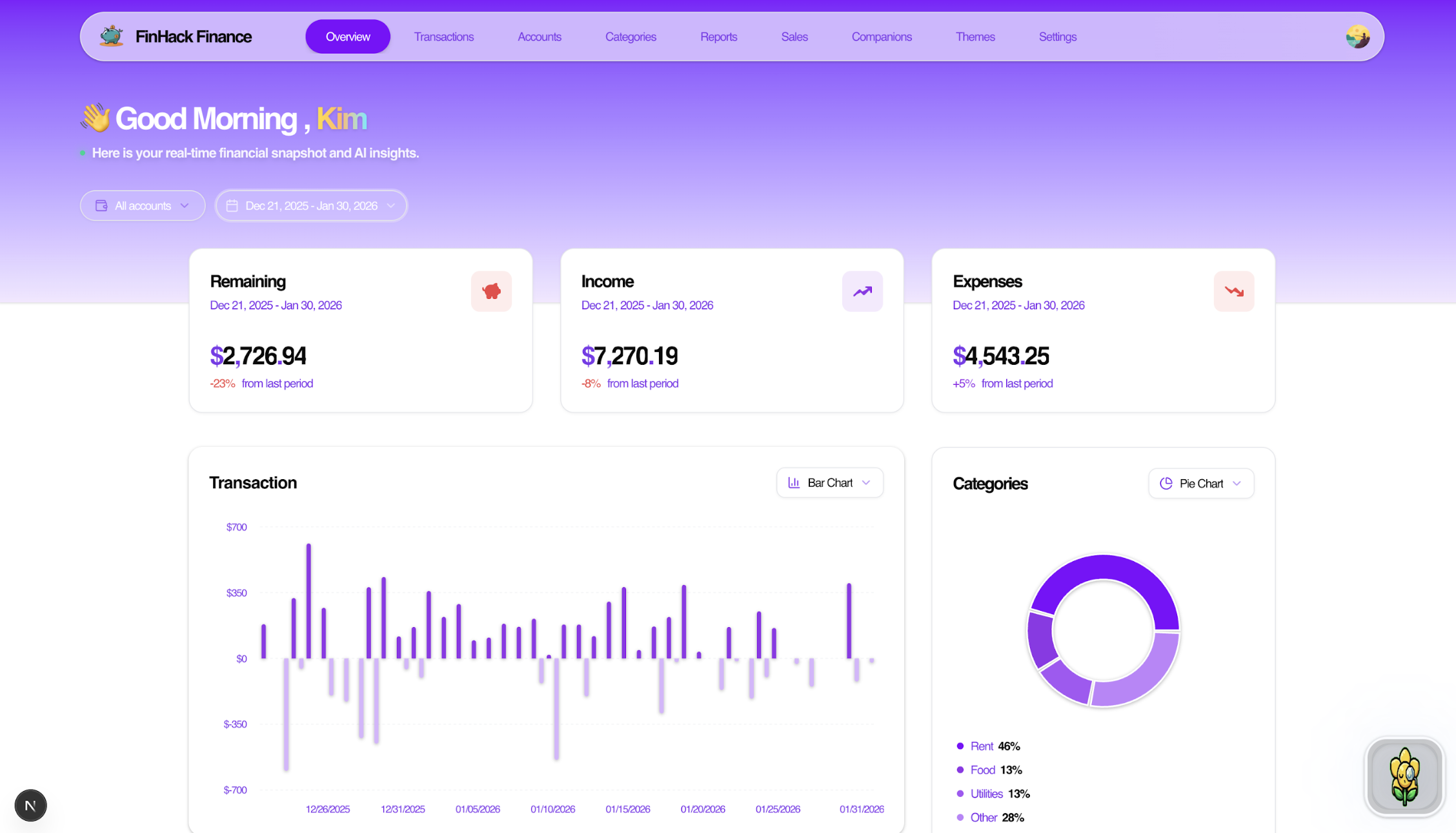Click the piggy bank icon in Remaining card
1456x833 pixels.
click(491, 291)
